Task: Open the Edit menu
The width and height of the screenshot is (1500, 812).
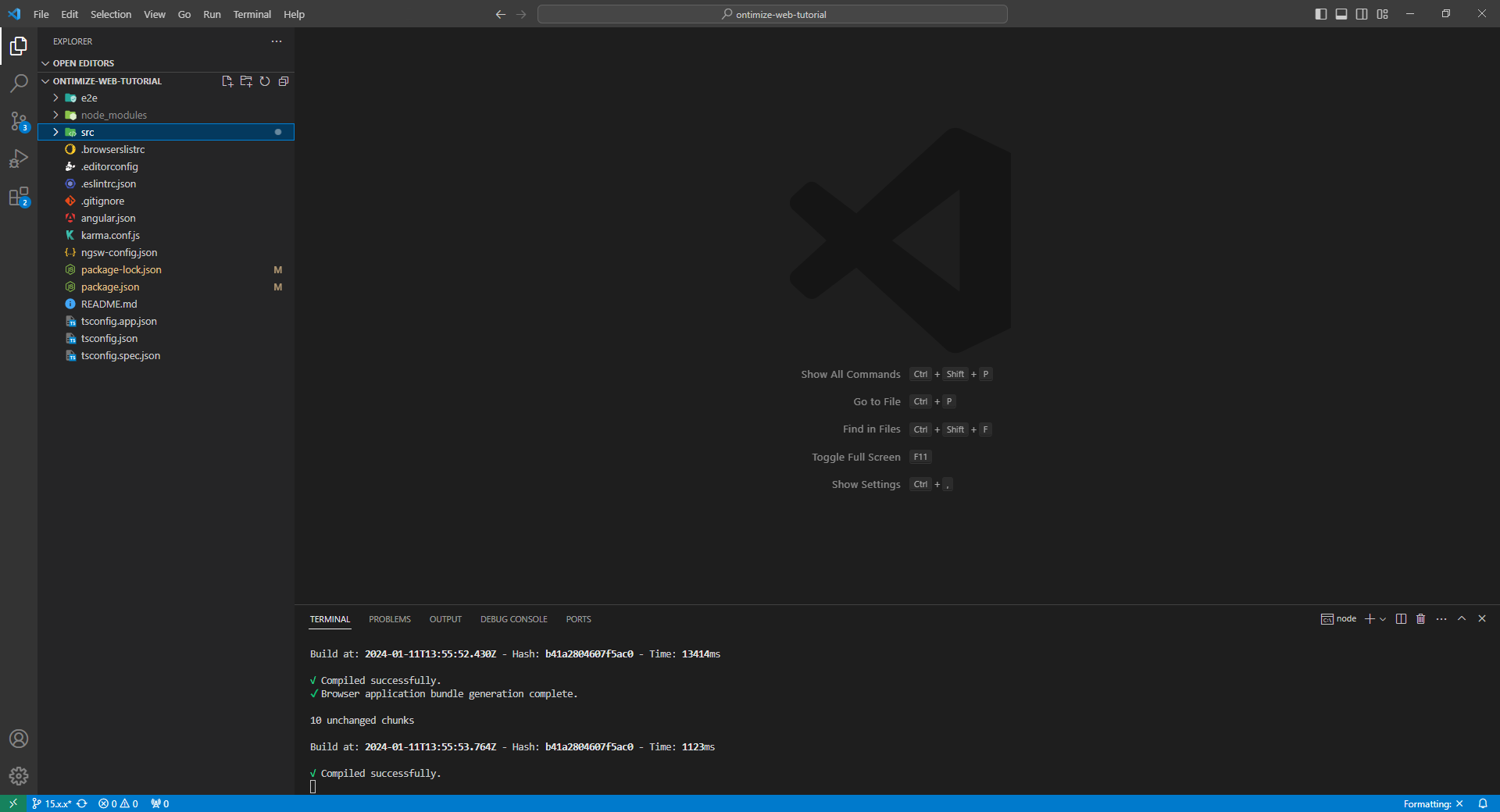Action: (70, 14)
